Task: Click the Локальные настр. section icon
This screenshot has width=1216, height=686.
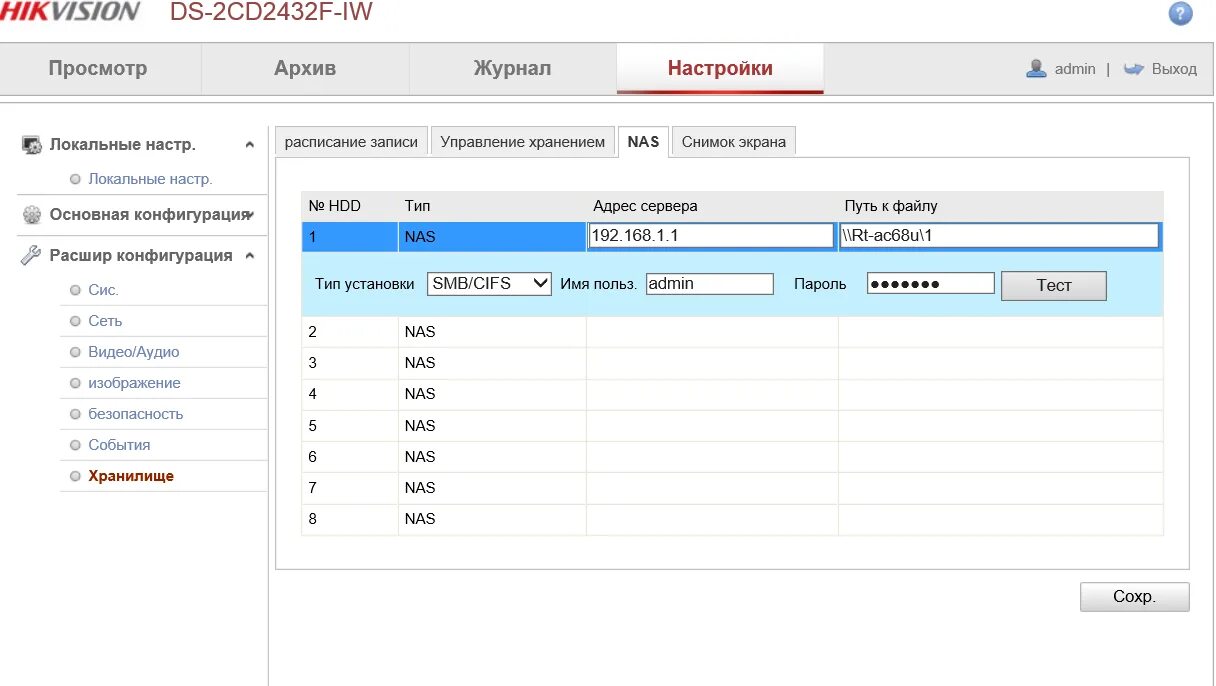Action: click(x=32, y=145)
